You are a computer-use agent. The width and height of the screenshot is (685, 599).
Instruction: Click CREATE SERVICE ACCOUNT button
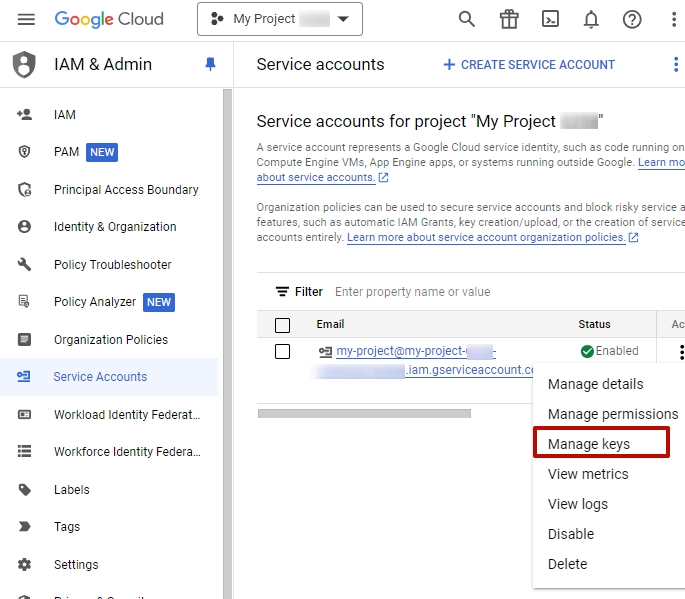click(529, 65)
